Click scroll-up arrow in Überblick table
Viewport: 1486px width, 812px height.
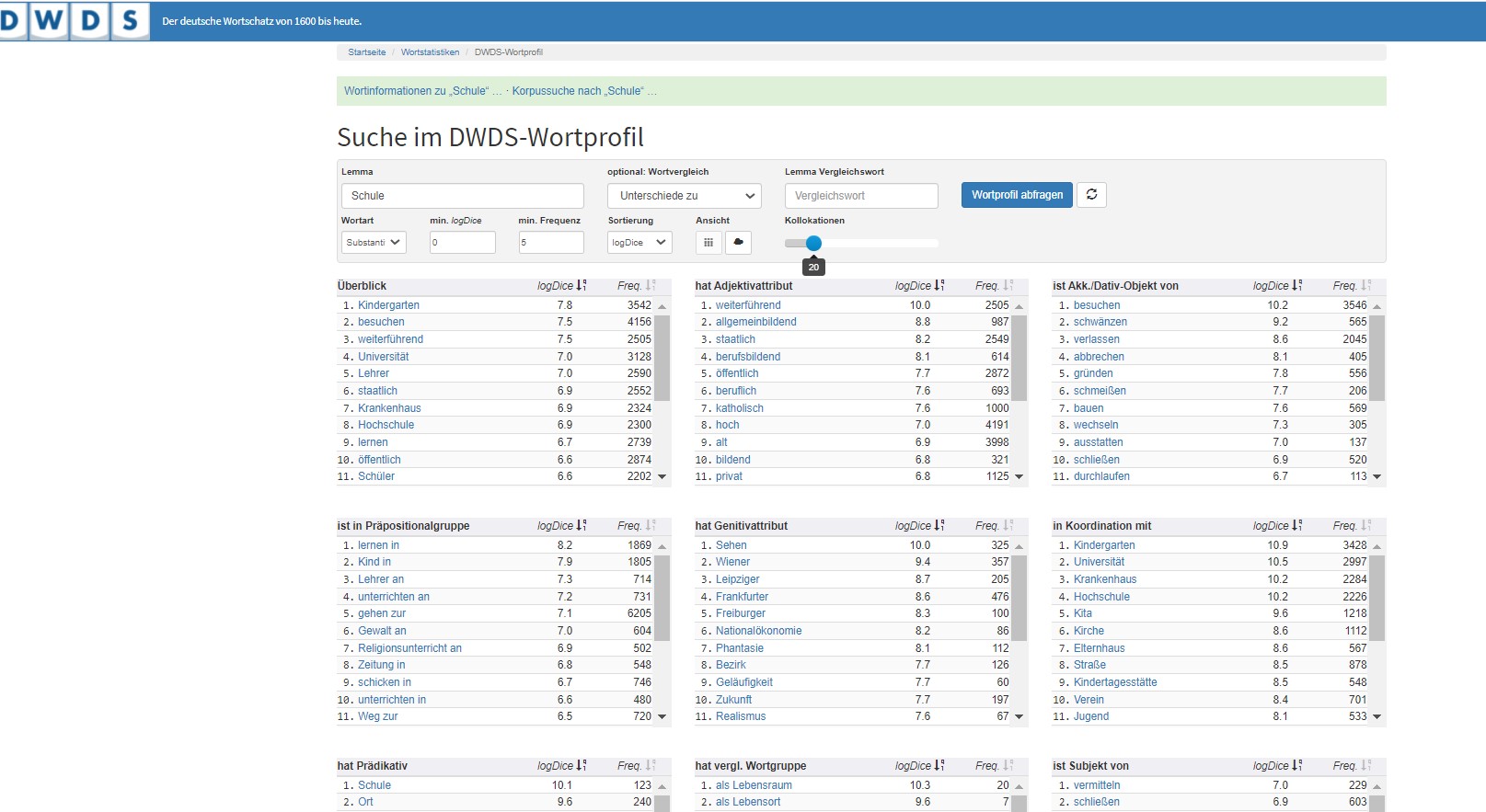click(x=662, y=306)
